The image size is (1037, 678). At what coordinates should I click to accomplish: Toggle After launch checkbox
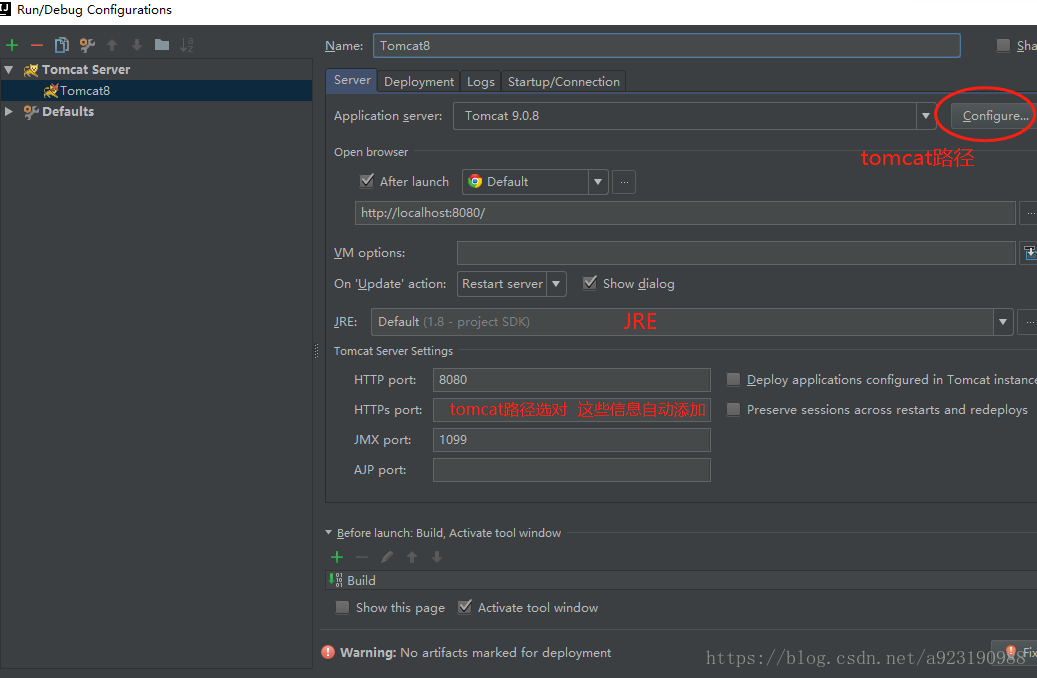tap(366, 181)
